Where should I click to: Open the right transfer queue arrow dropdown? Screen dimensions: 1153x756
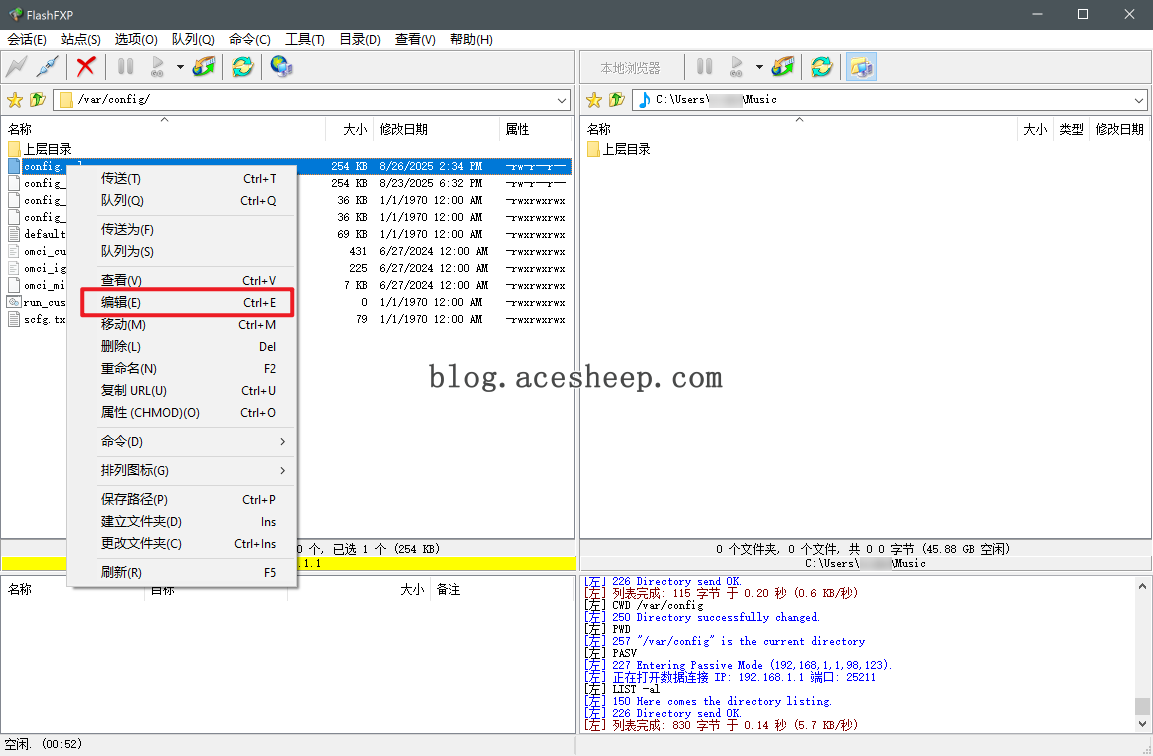pyautogui.click(x=759, y=67)
